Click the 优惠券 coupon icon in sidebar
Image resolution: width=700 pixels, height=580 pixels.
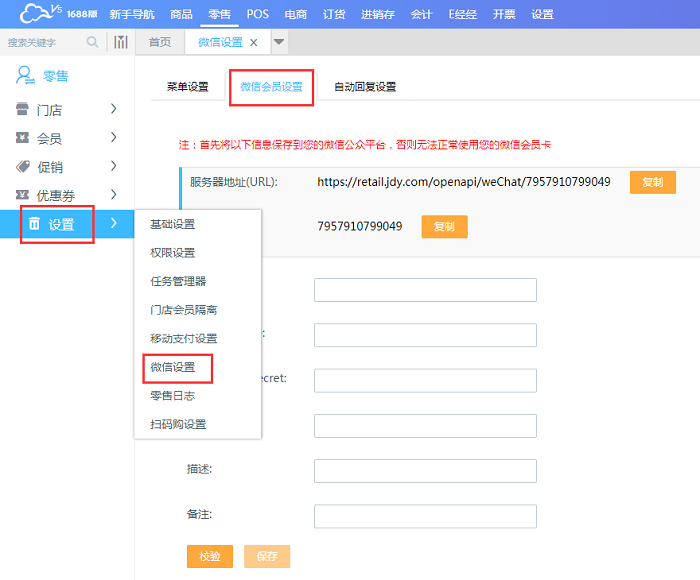click(x=22, y=195)
